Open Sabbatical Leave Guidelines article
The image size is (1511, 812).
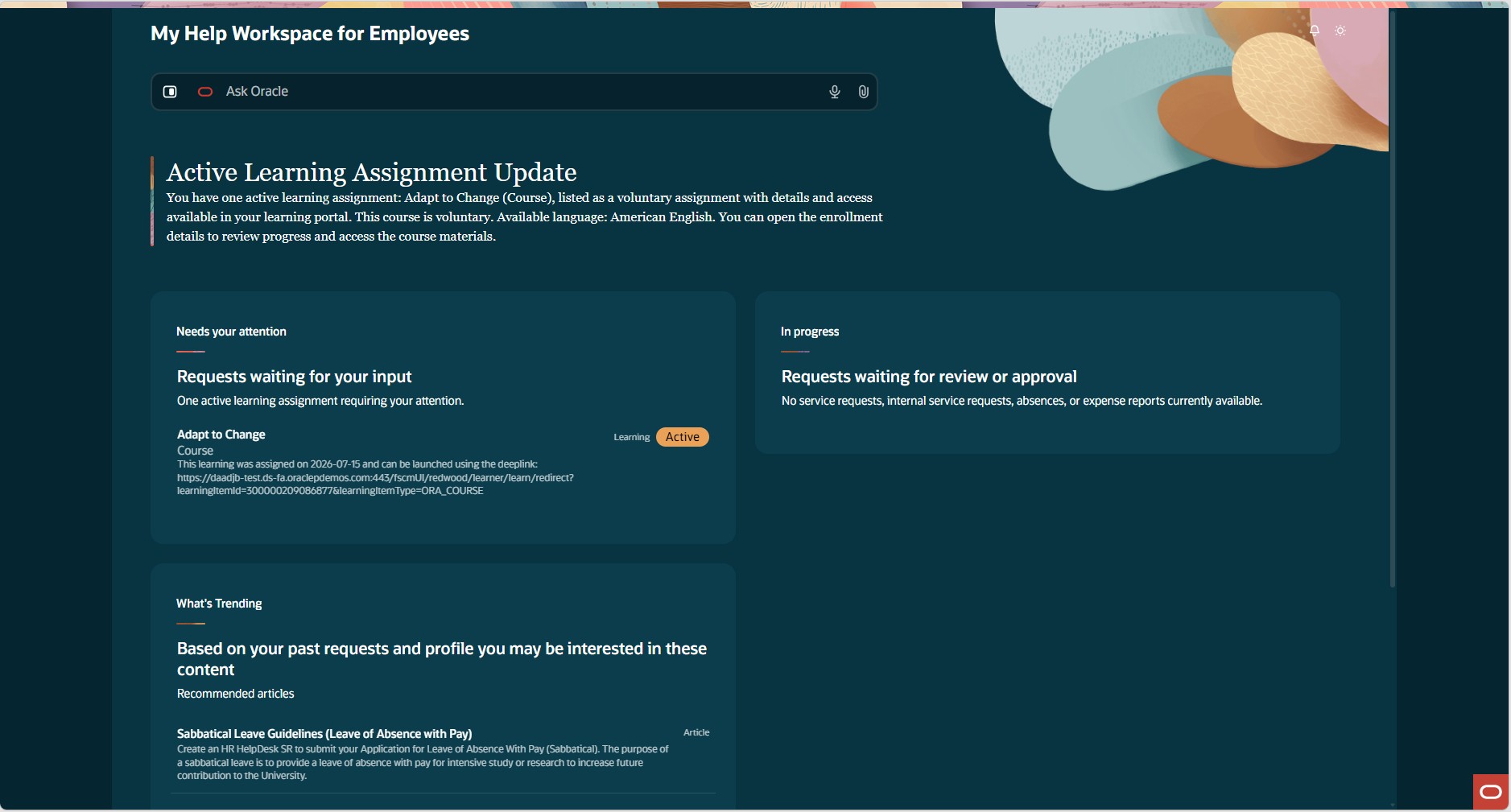(324, 734)
